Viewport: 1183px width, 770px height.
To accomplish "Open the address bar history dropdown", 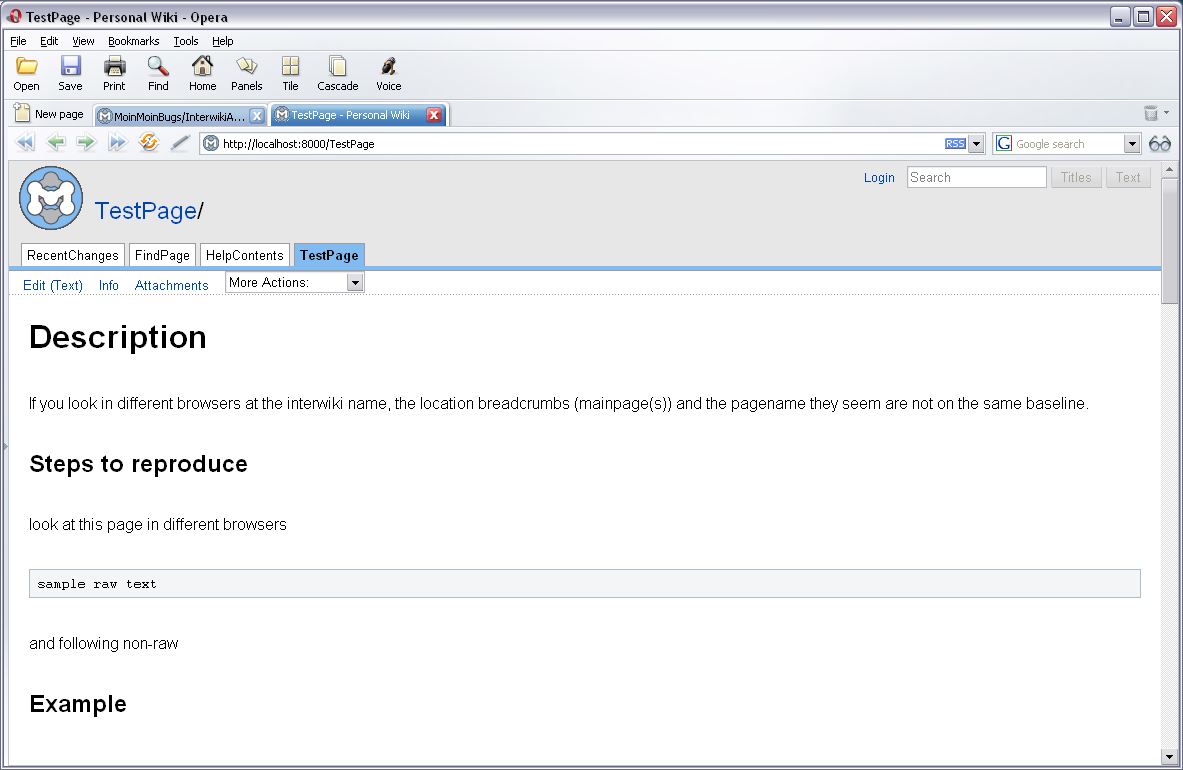I will (977, 144).
